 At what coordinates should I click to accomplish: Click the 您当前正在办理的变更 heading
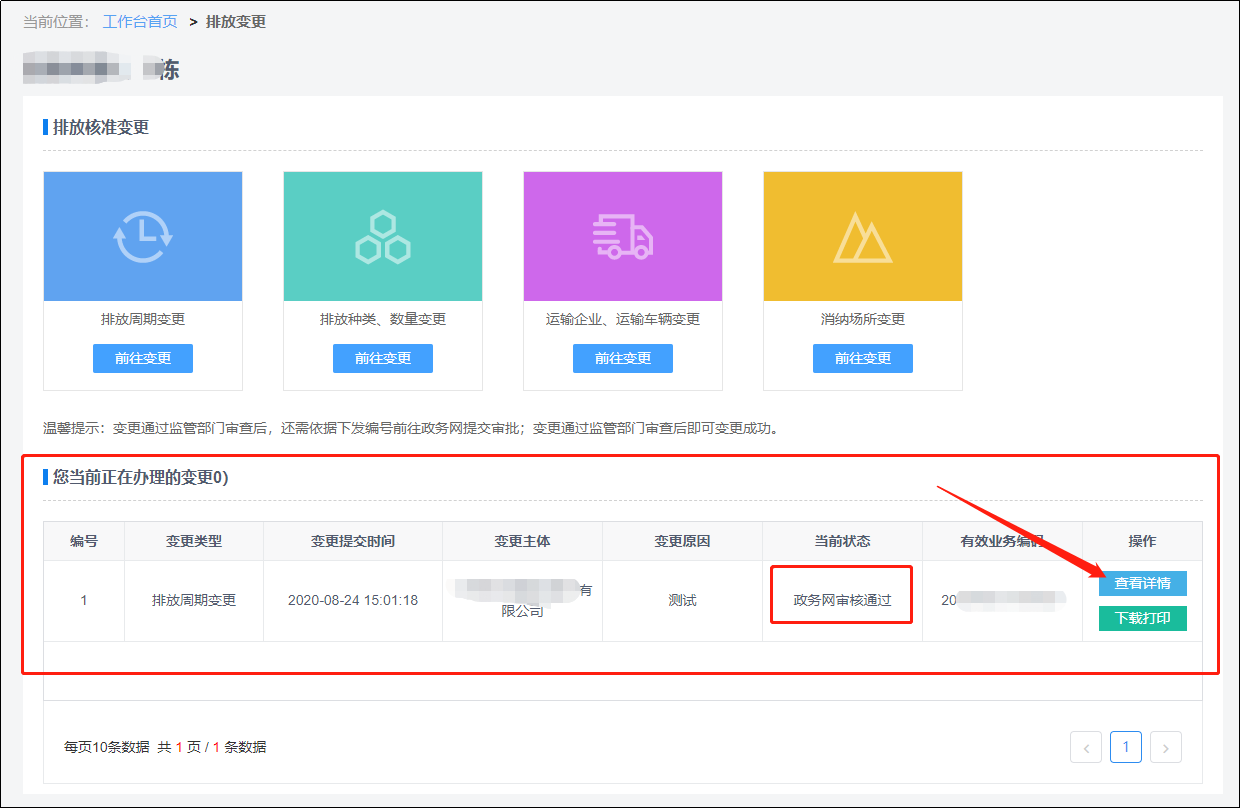tap(140, 477)
